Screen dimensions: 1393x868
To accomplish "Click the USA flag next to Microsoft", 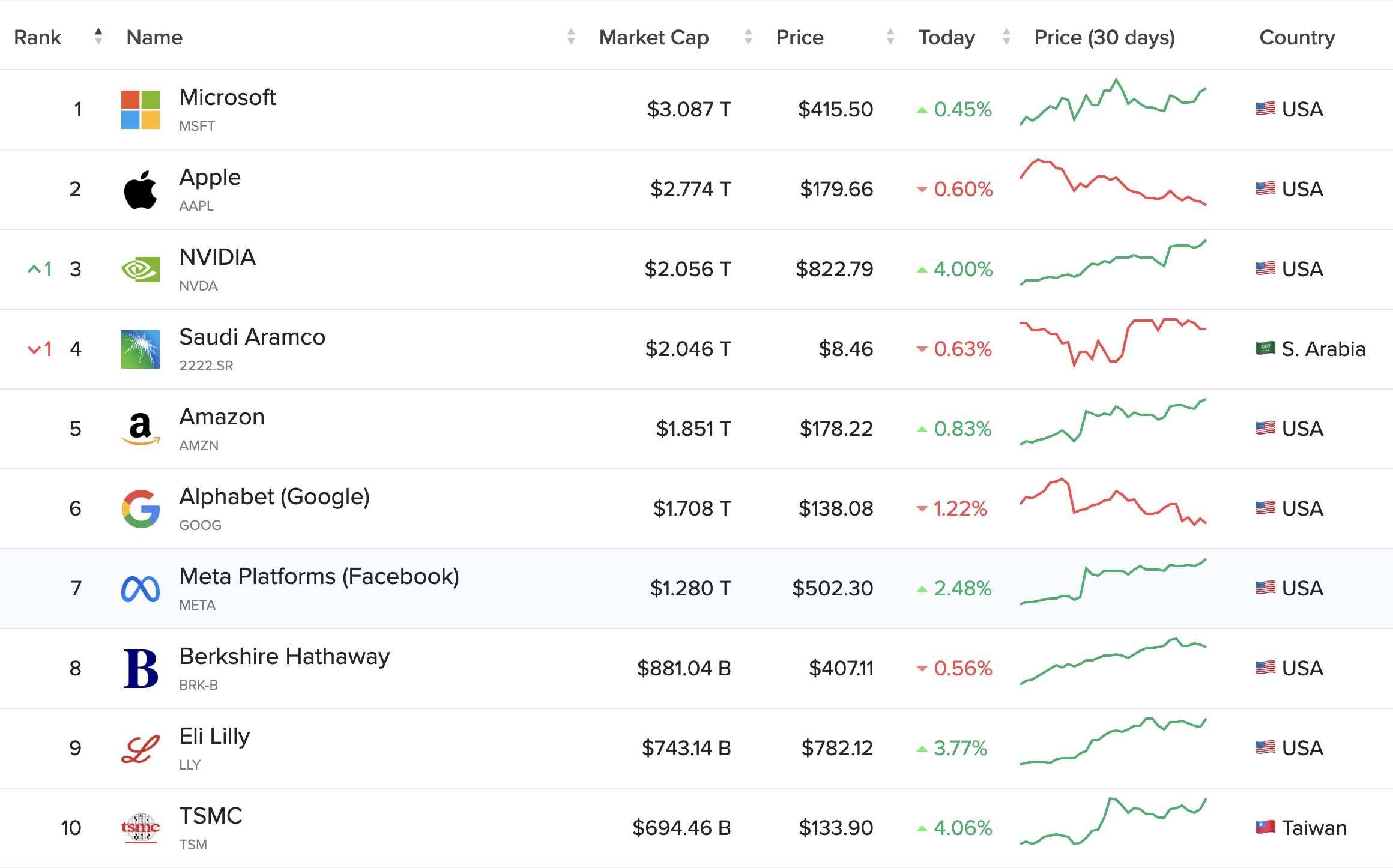I will click(x=1265, y=109).
